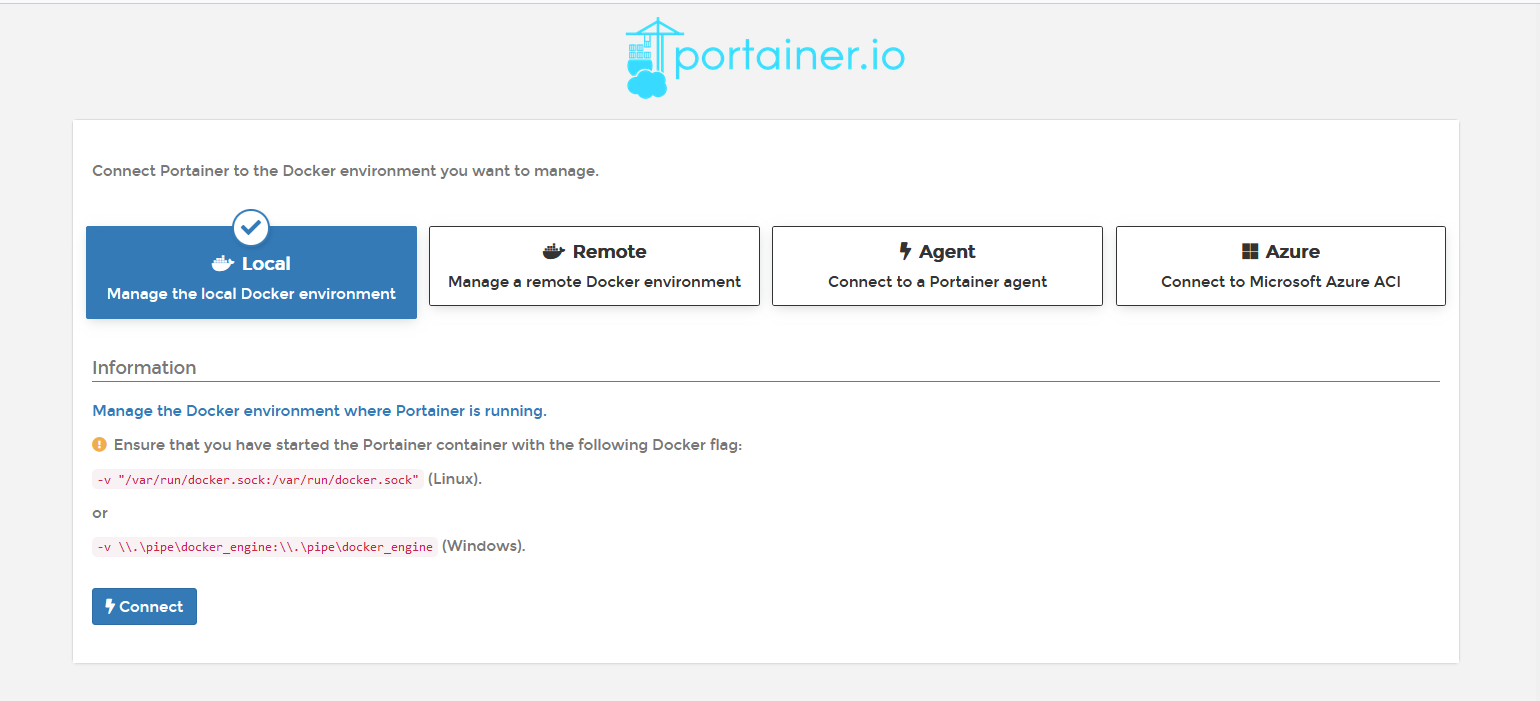1540x701 pixels.
Task: Select the Local Docker environment option
Action: coord(251,272)
